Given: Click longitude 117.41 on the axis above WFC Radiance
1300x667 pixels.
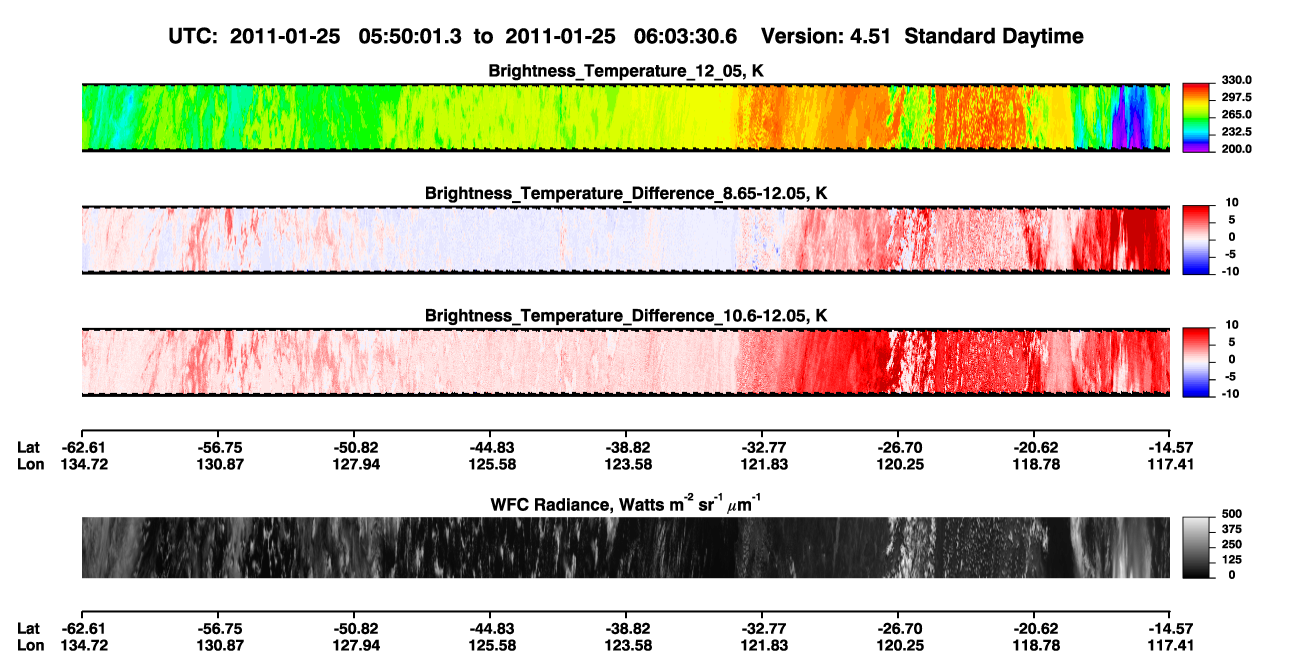Looking at the screenshot, I should (1171, 463).
